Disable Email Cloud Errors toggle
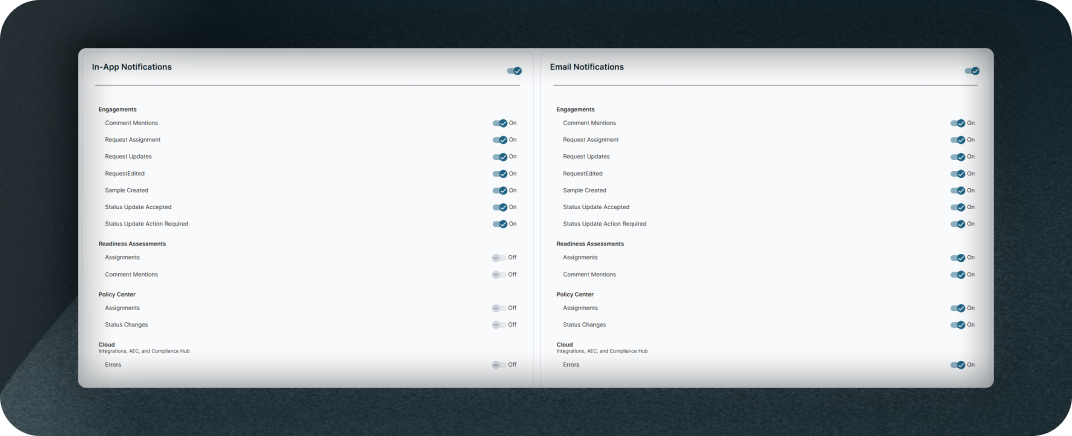The width and height of the screenshot is (1072, 436). tap(958, 365)
